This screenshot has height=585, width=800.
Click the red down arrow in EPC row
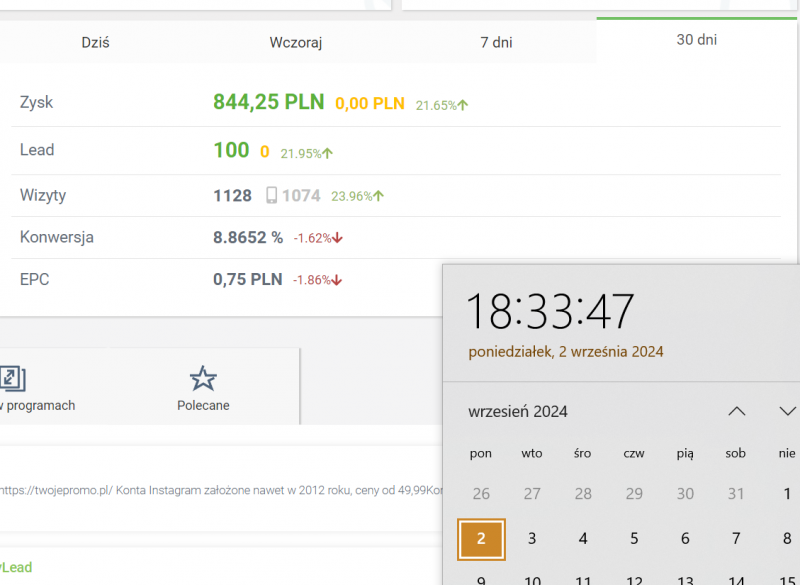click(337, 280)
